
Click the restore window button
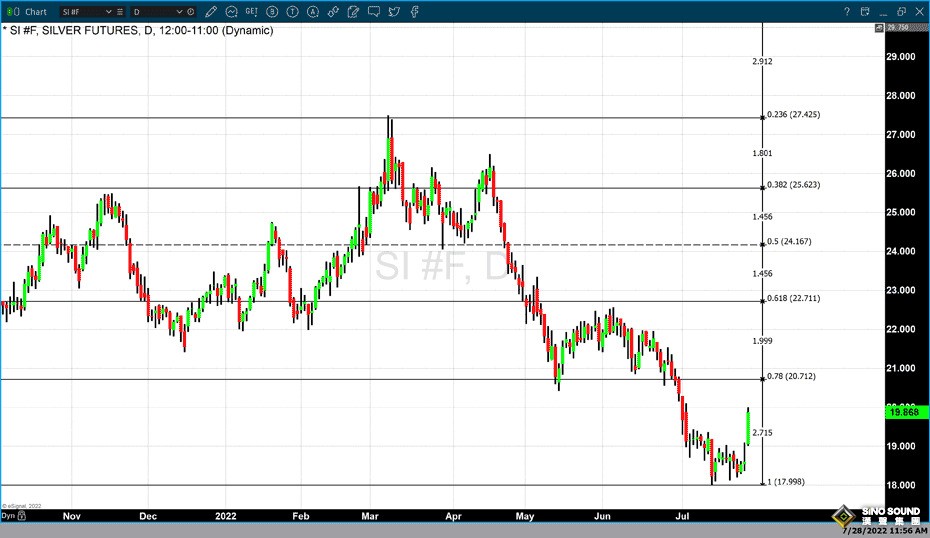click(902, 12)
